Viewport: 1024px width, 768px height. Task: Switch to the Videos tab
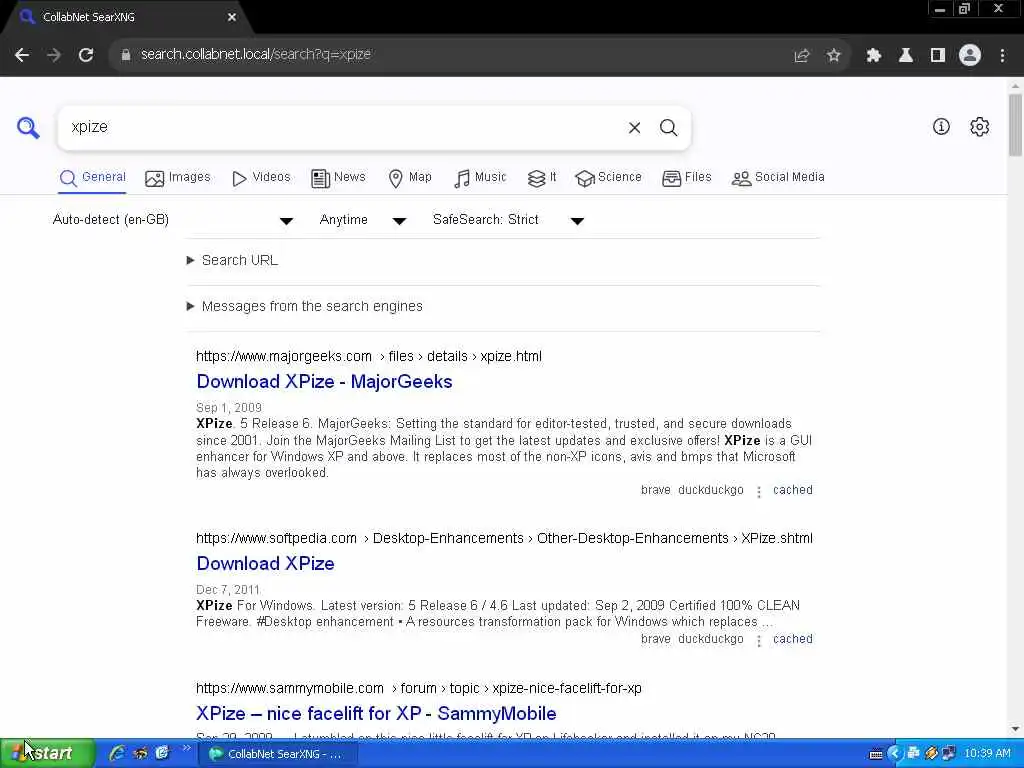tap(261, 178)
